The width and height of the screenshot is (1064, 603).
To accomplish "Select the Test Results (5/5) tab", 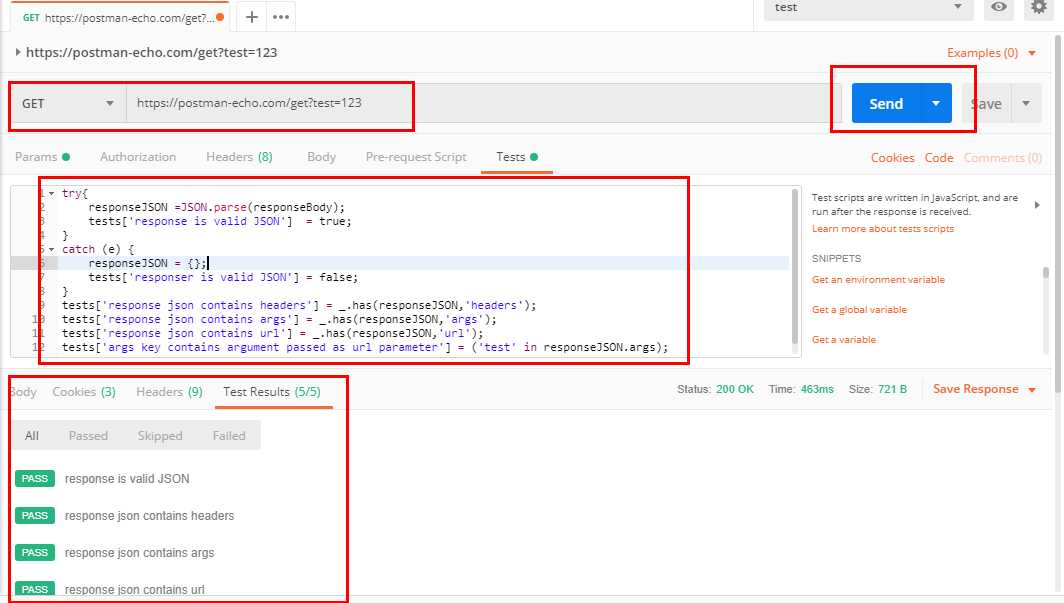I will click(x=272, y=392).
